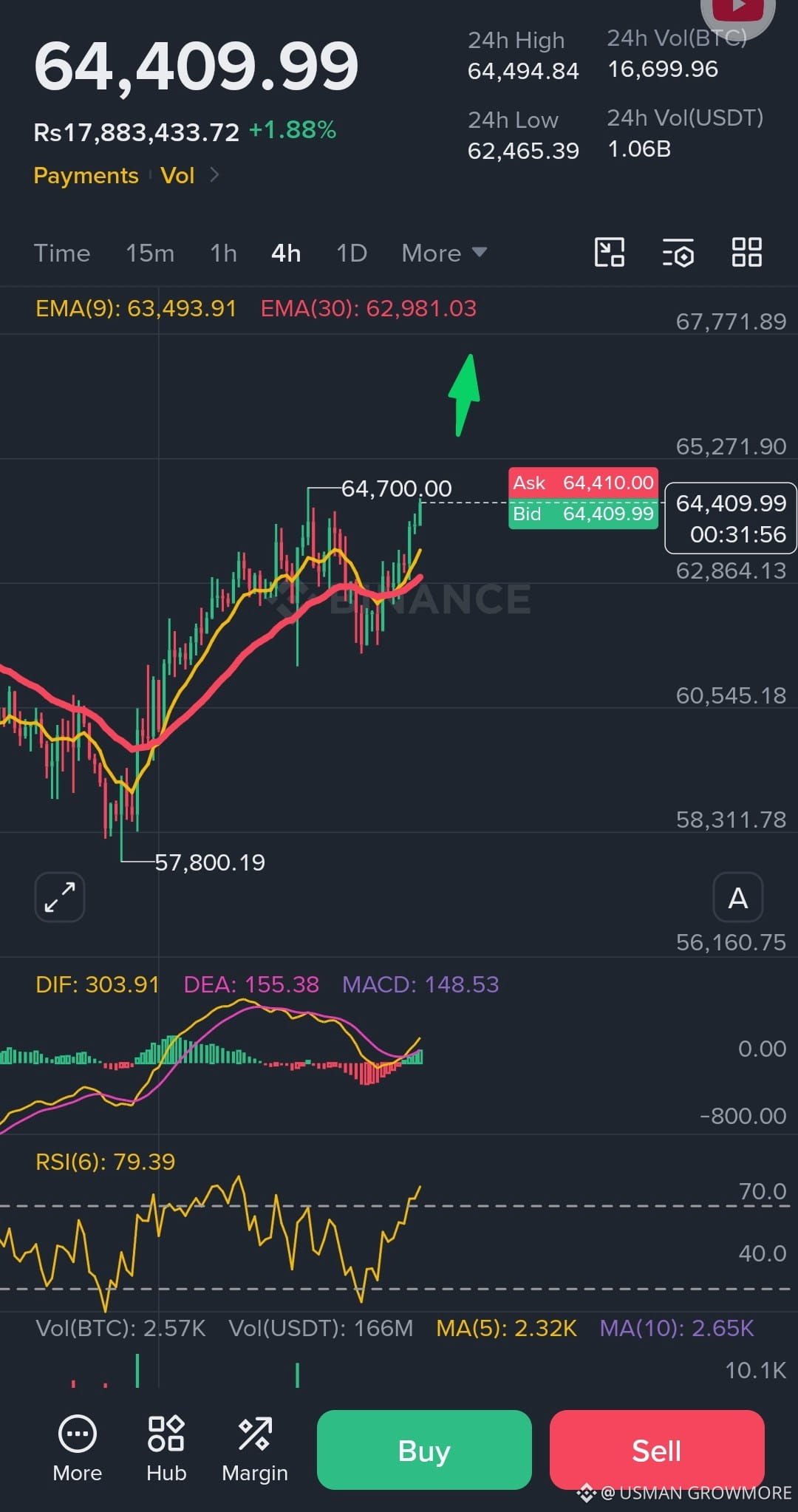This screenshot has width=798, height=1512.
Task: Expand chart to fullscreen with the arrows icon
Action: (x=60, y=897)
